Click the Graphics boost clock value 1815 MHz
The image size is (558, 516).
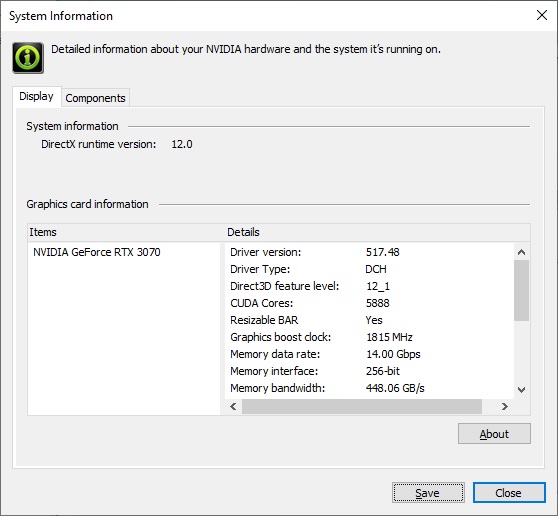389,337
